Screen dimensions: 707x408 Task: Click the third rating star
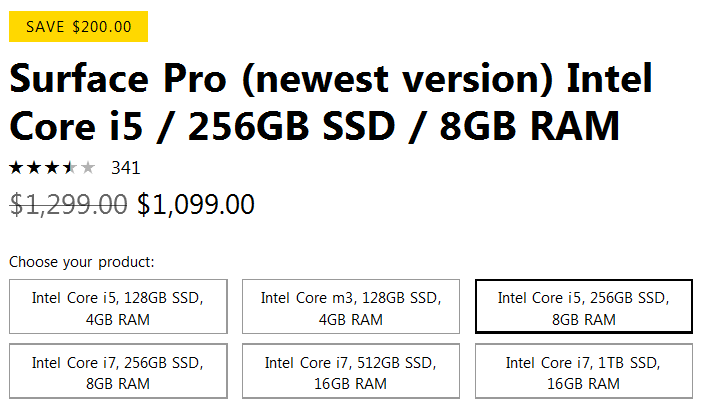[x=51, y=167]
